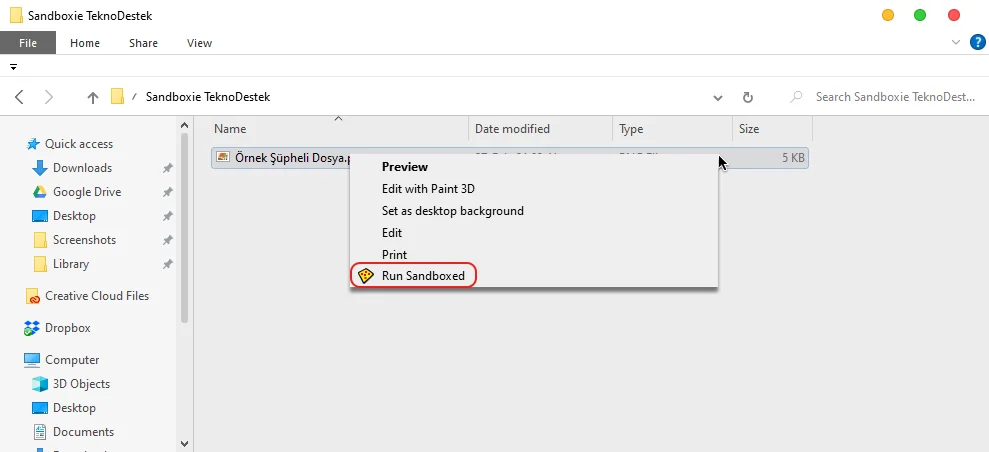Image resolution: width=989 pixels, height=452 pixels.
Task: Click the image file's thumbnail icon
Action: 223,157
